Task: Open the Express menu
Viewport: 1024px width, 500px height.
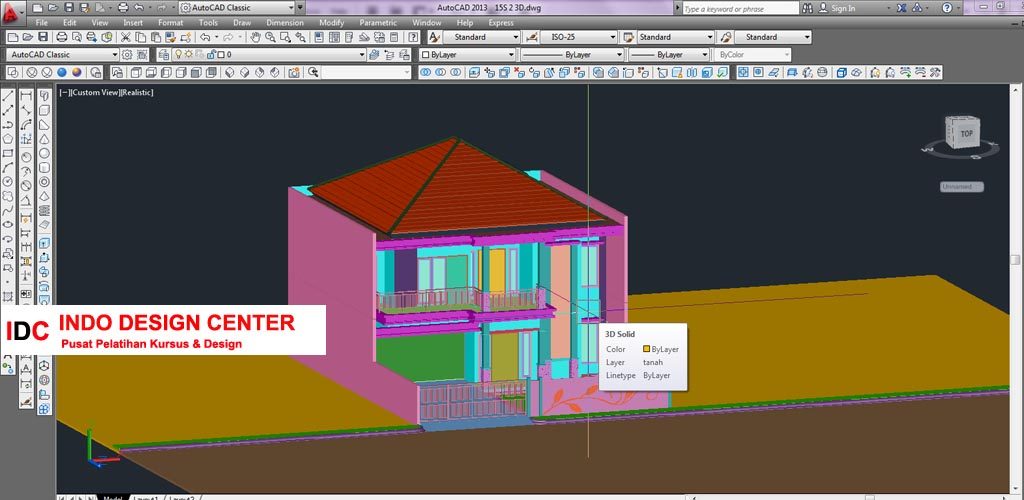Action: tap(501, 23)
